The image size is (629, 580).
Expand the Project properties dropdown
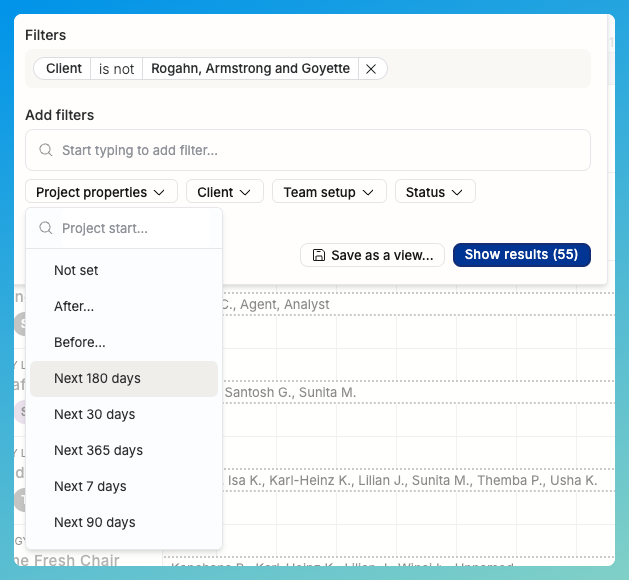pyautogui.click(x=101, y=192)
